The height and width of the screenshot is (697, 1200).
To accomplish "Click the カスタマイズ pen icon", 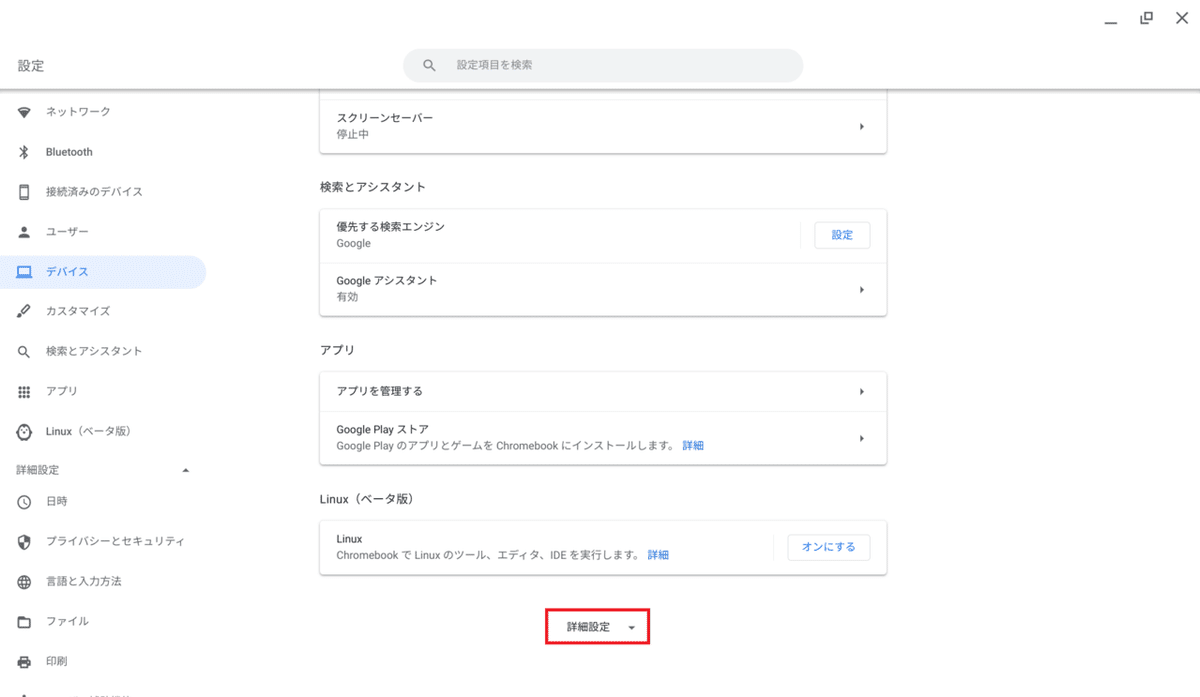I will pyautogui.click(x=24, y=311).
